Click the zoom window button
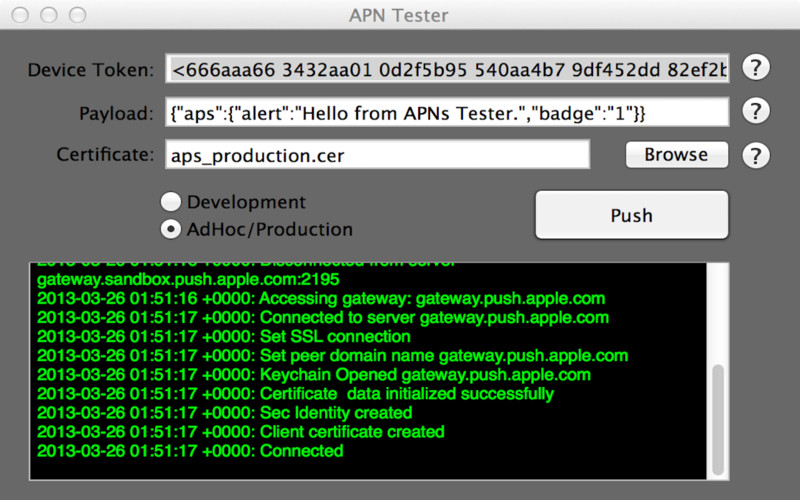Image resolution: width=800 pixels, height=500 pixels. [x=78, y=15]
